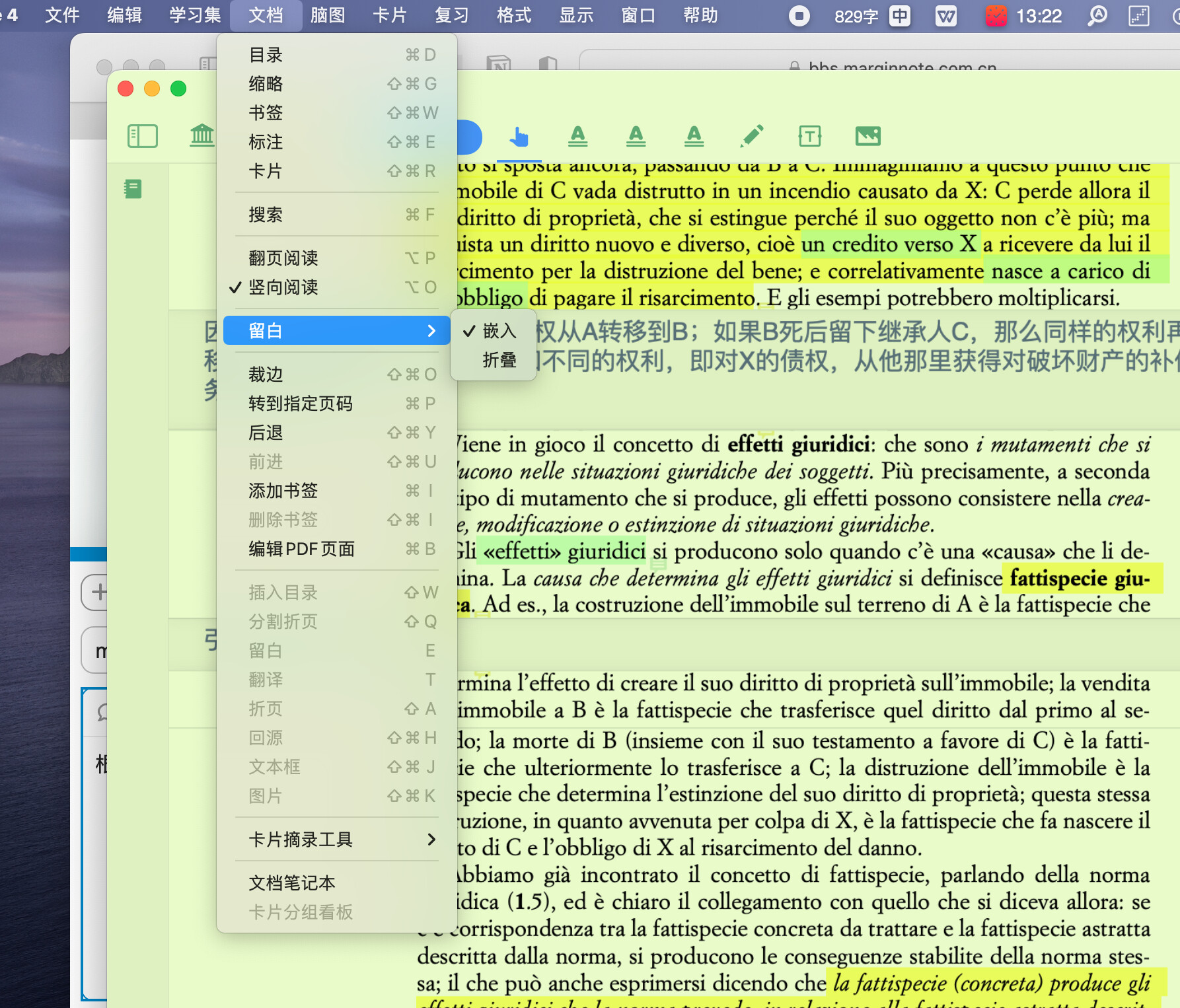Pick the first underlined A highlighter
Screen dimensions: 1180x1008
[578, 136]
